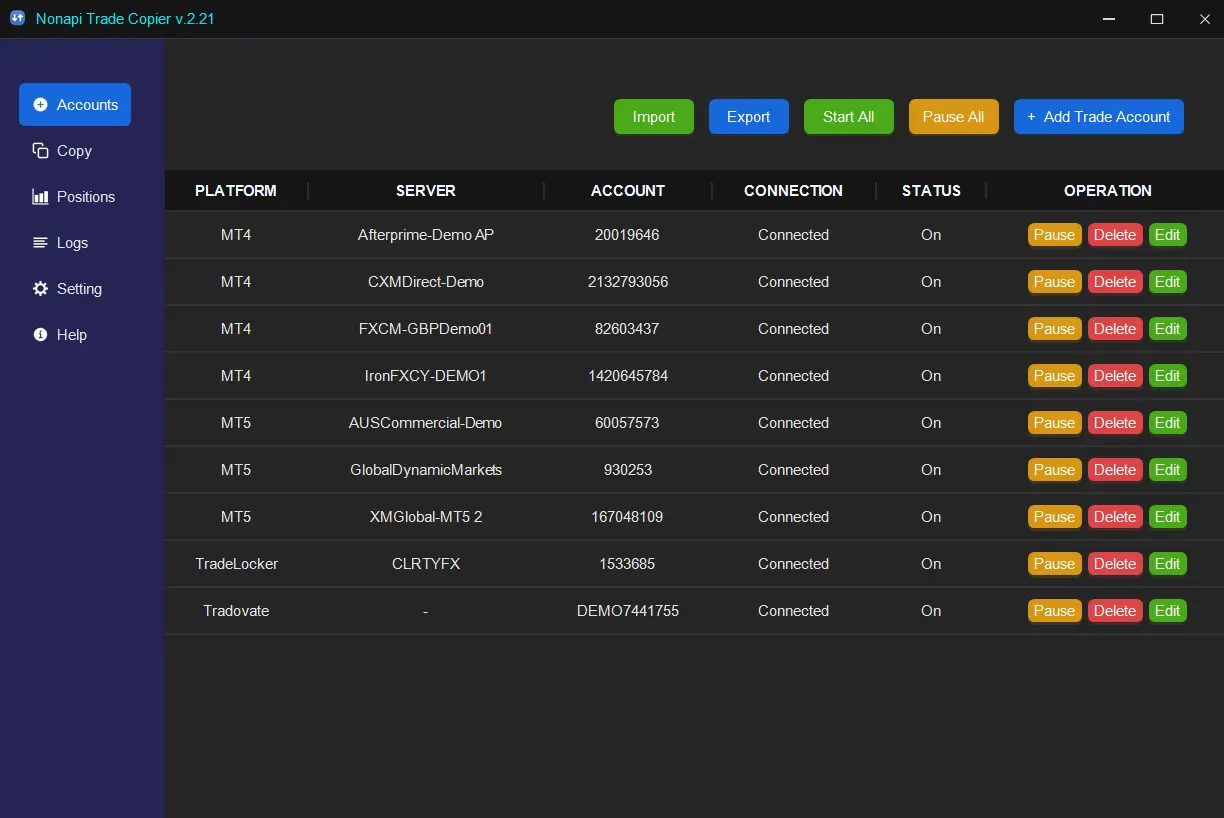The height and width of the screenshot is (818, 1224).
Task: Edit the Tradovate DEMO7441755 account
Action: tap(1168, 611)
